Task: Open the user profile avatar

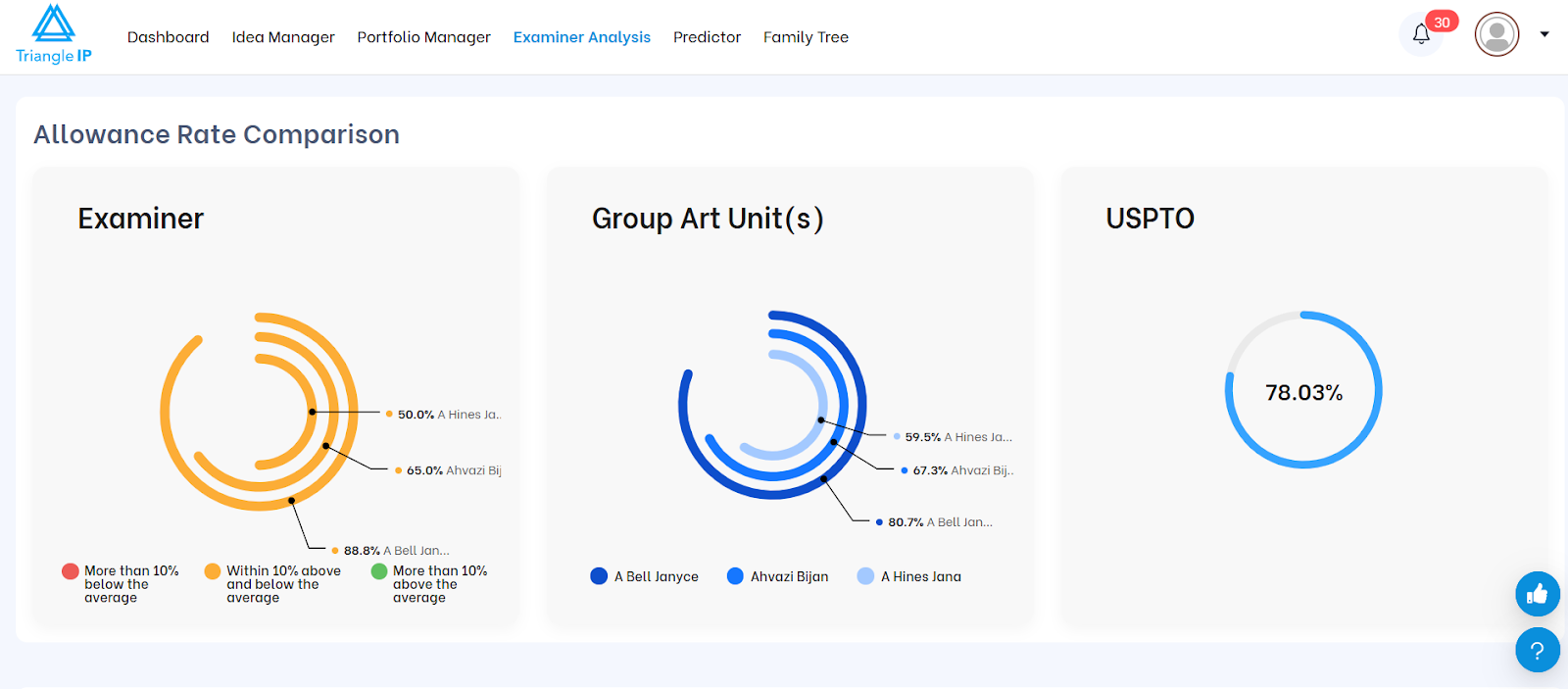Action: coord(1496,34)
